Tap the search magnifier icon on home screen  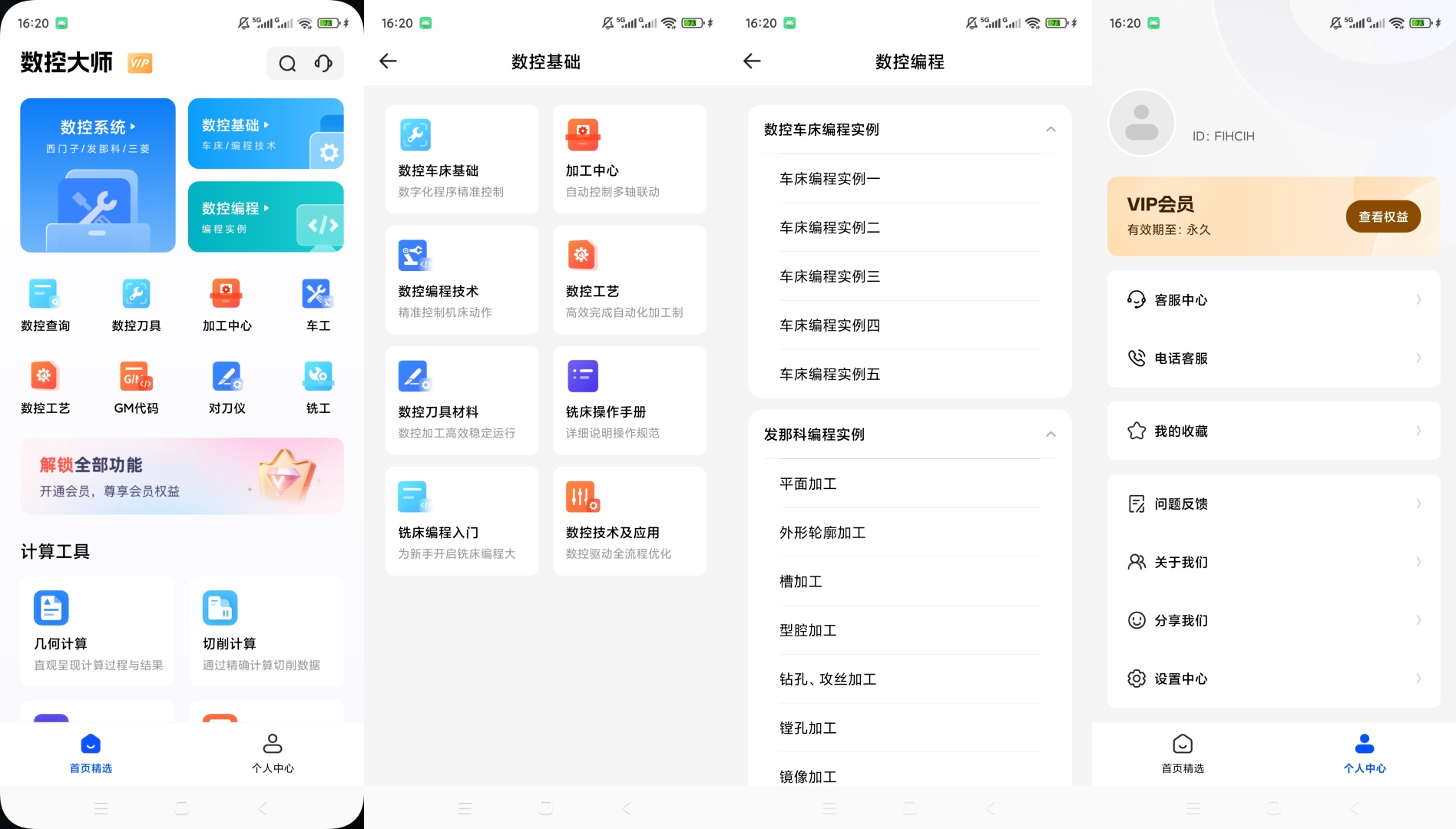point(287,63)
